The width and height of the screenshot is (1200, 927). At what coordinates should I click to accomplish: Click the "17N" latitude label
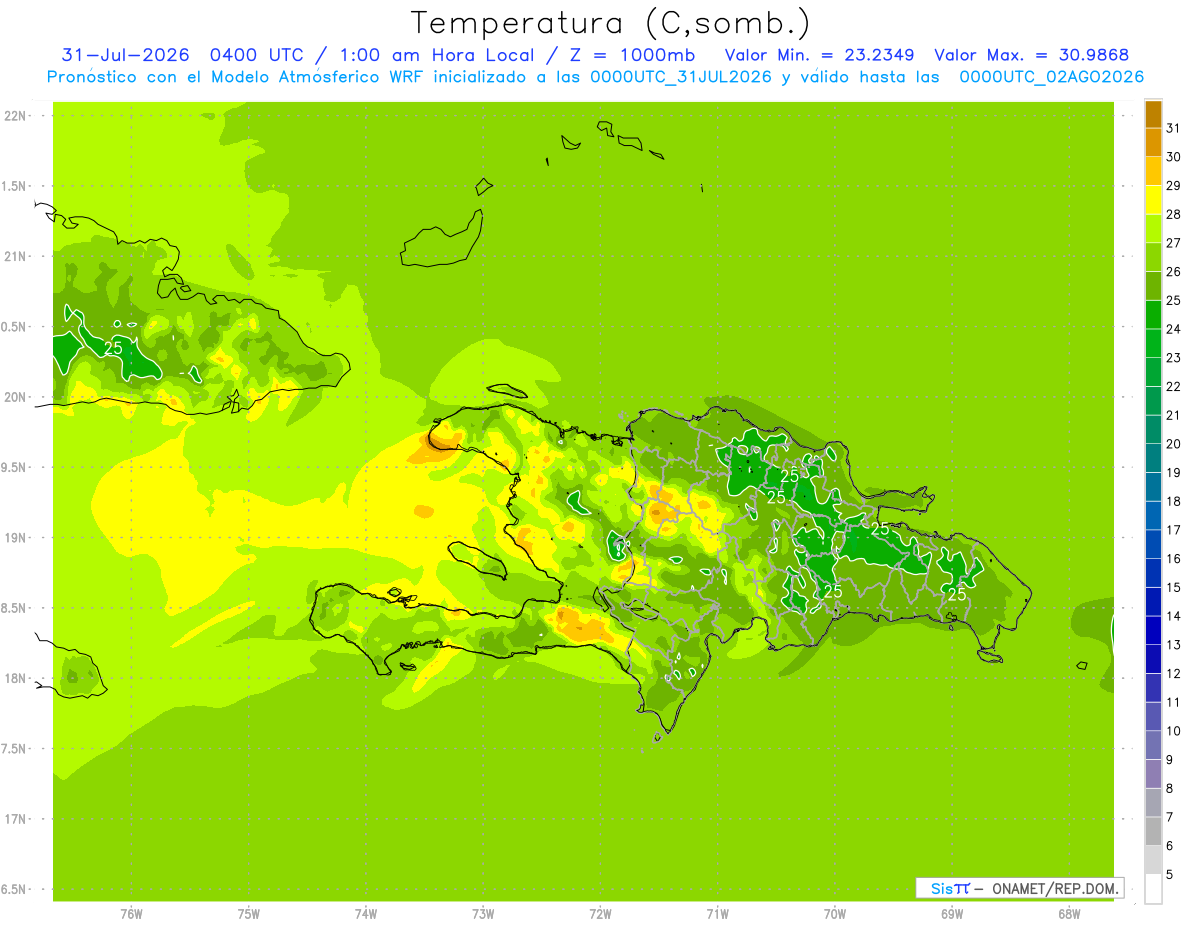[15, 819]
